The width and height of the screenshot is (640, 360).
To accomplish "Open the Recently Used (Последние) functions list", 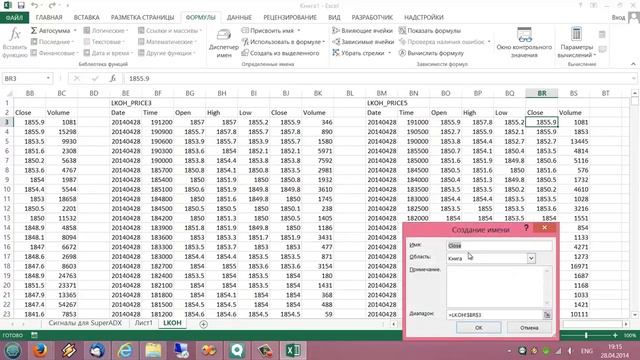I will tap(52, 42).
